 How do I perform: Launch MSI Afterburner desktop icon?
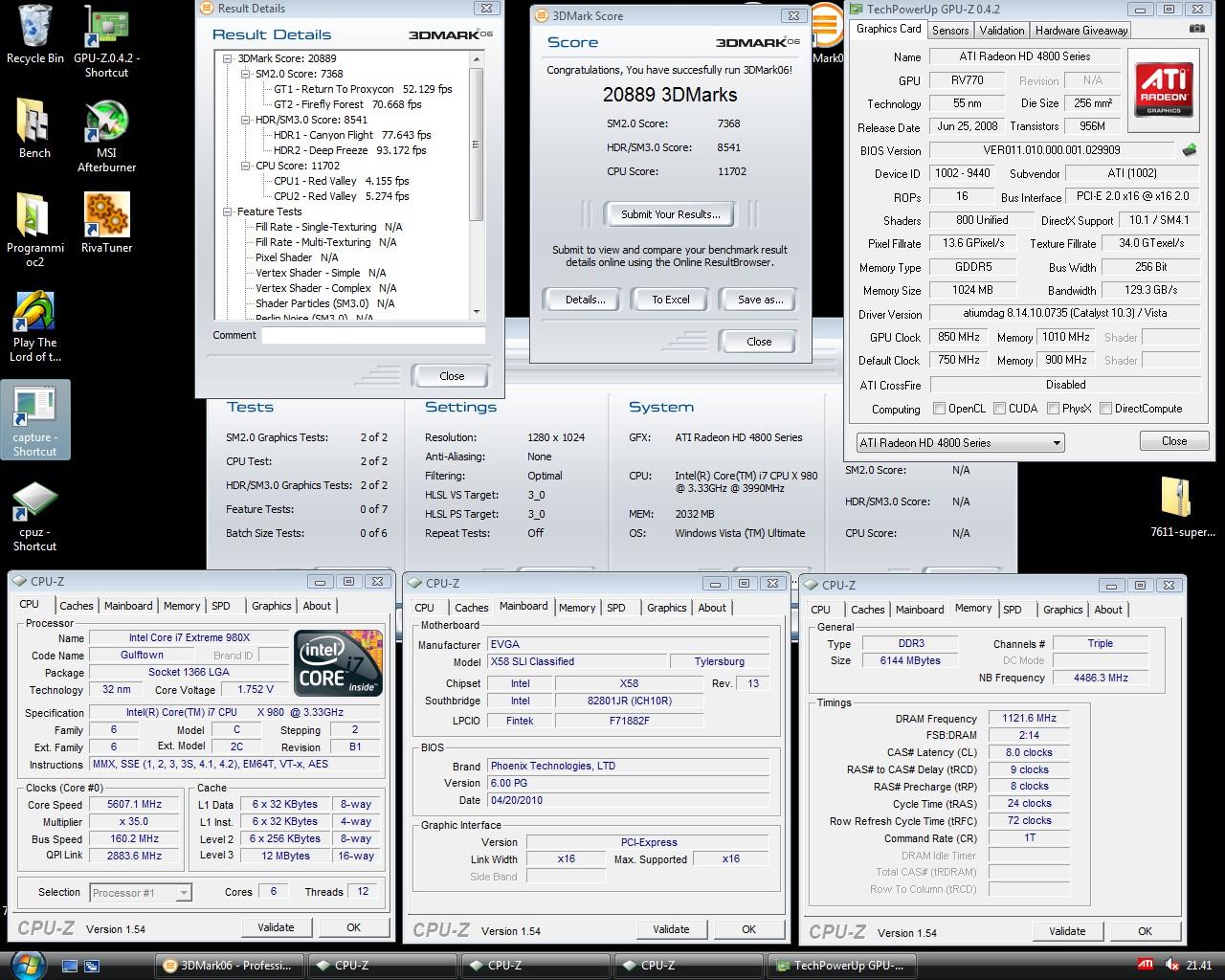(106, 135)
